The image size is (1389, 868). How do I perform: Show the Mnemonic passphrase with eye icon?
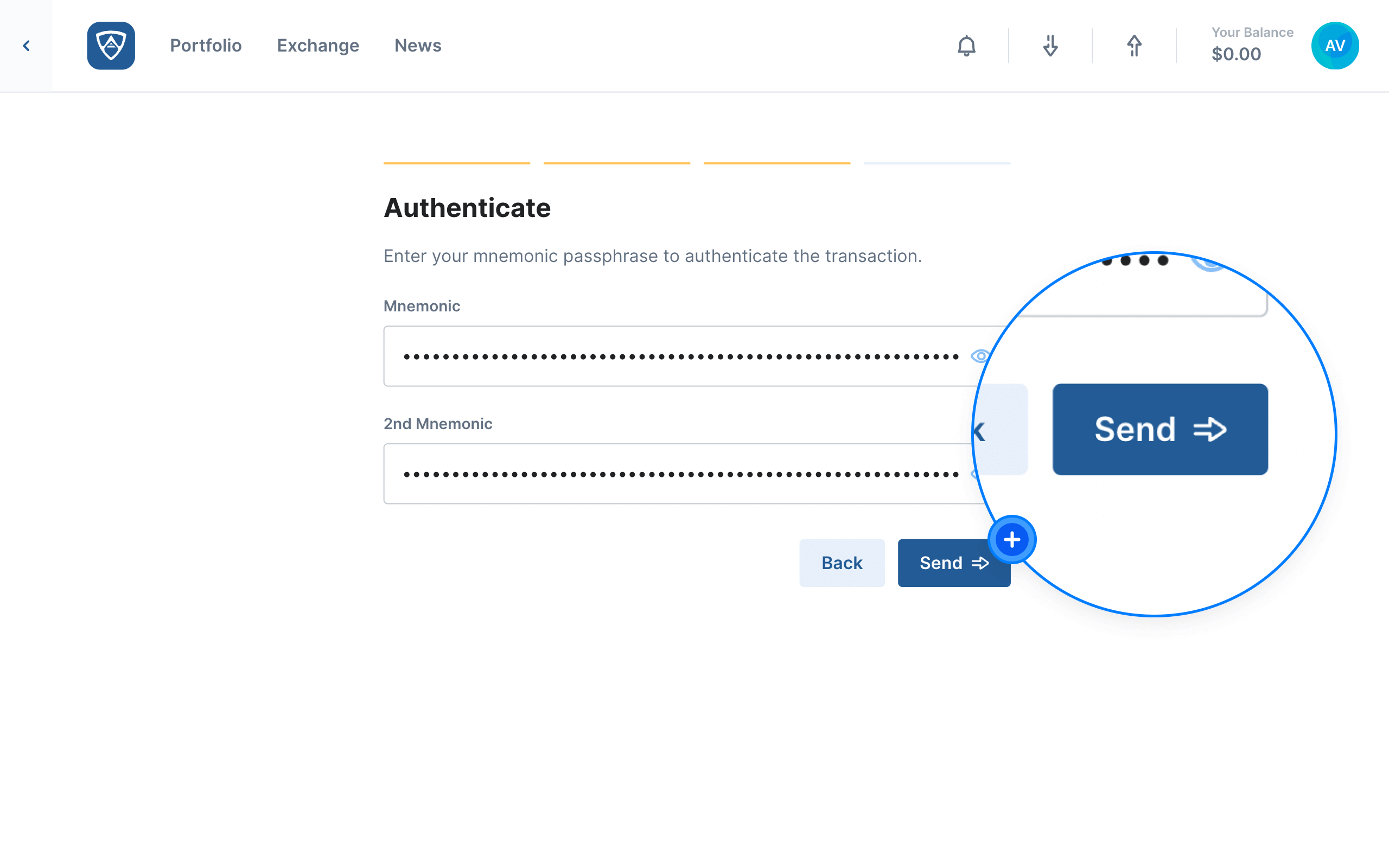tap(980, 356)
